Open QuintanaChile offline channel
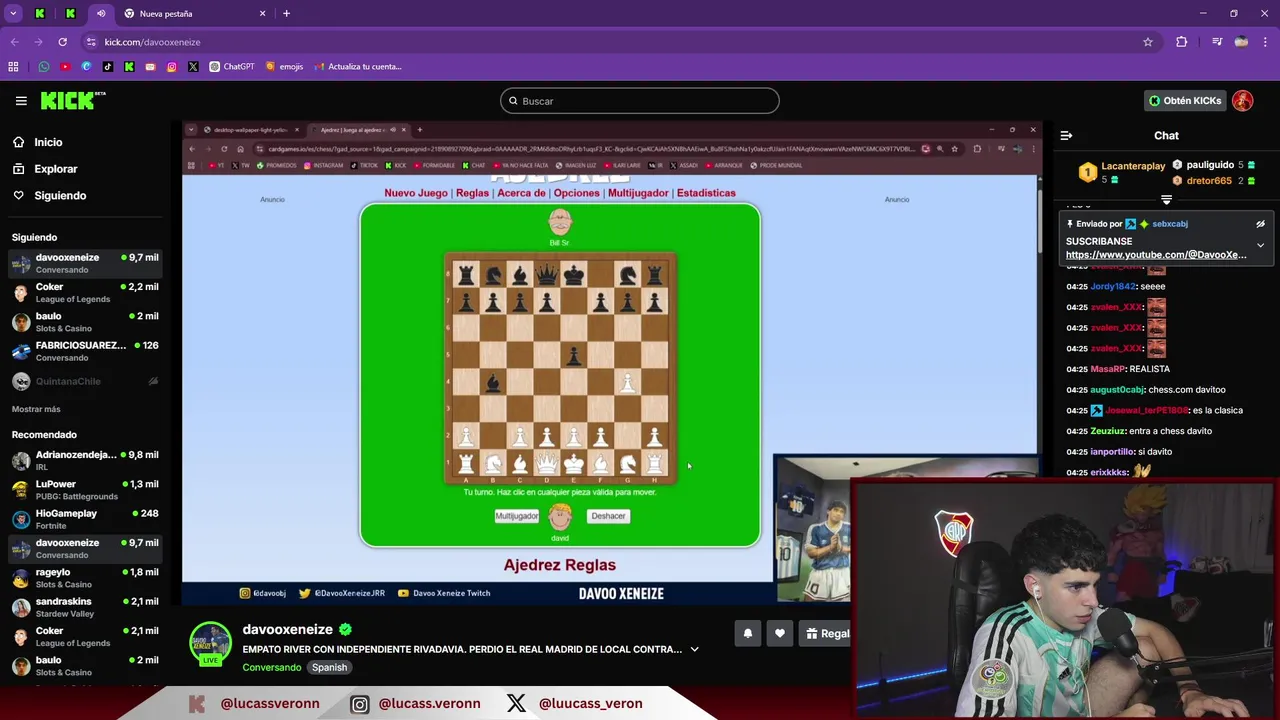Image resolution: width=1280 pixels, height=720 pixels. [x=85, y=381]
